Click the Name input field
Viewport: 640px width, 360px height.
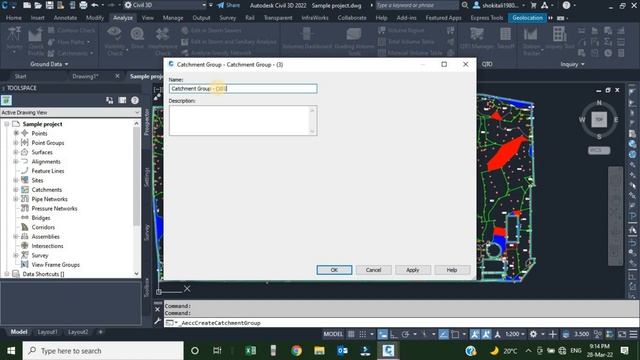[243, 89]
